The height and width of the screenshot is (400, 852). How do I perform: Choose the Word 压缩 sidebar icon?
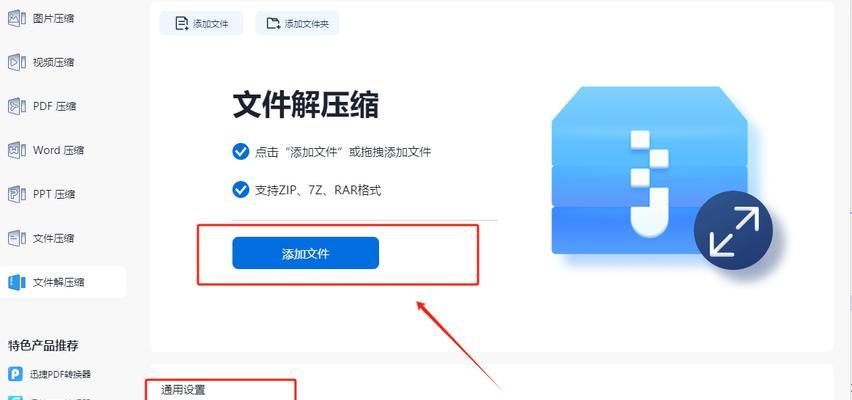(16, 150)
